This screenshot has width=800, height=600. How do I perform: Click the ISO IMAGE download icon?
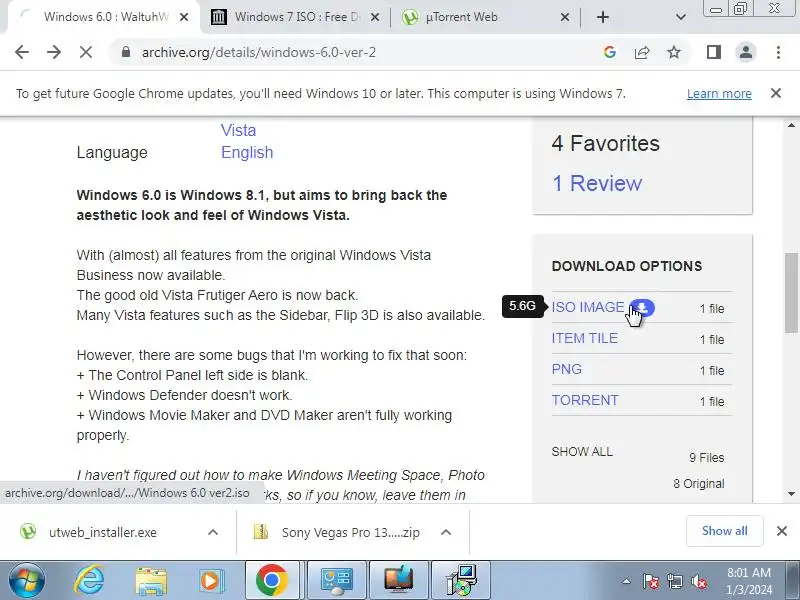[643, 308]
